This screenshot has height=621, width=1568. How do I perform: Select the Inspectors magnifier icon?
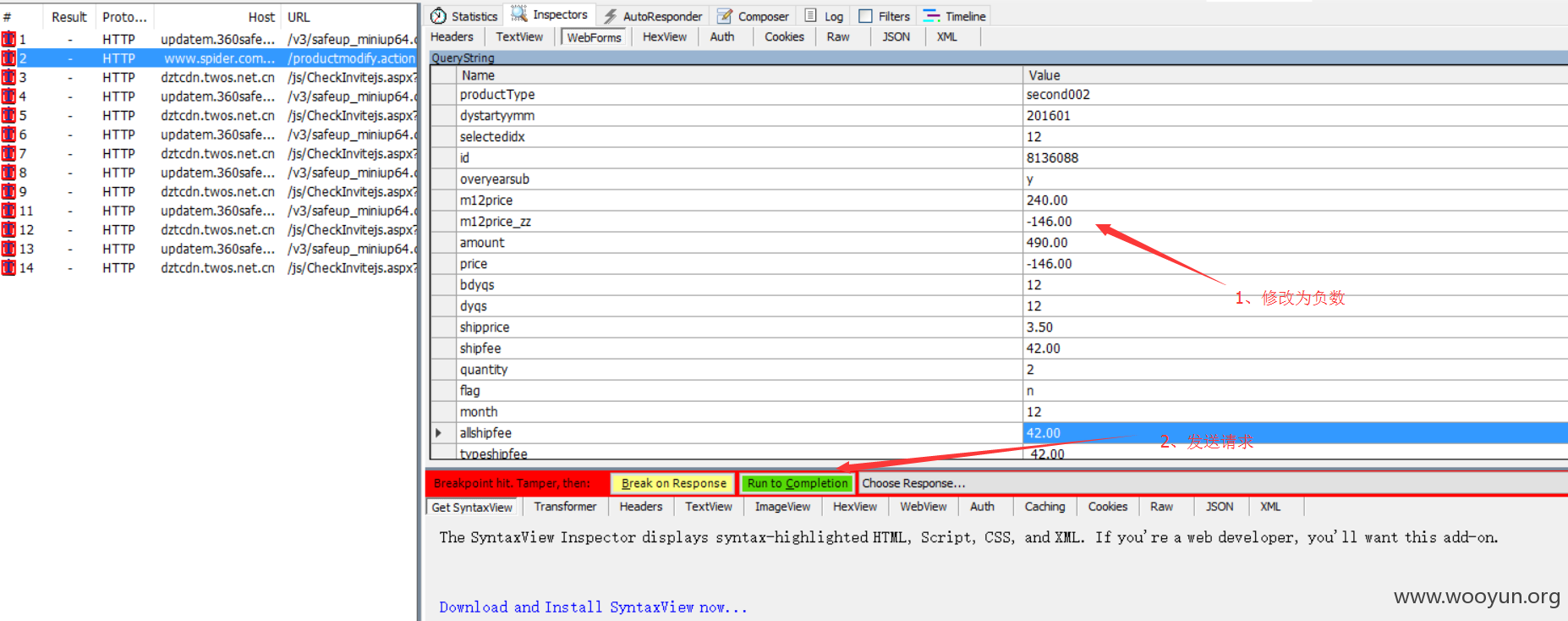click(519, 14)
